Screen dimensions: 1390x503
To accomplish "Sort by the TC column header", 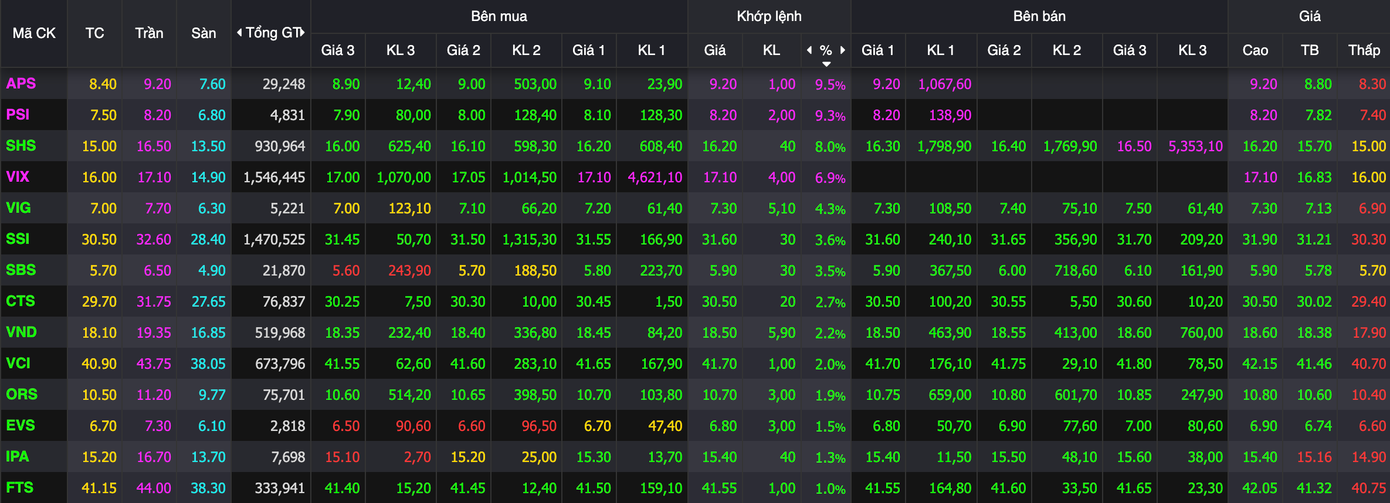I will (95, 33).
